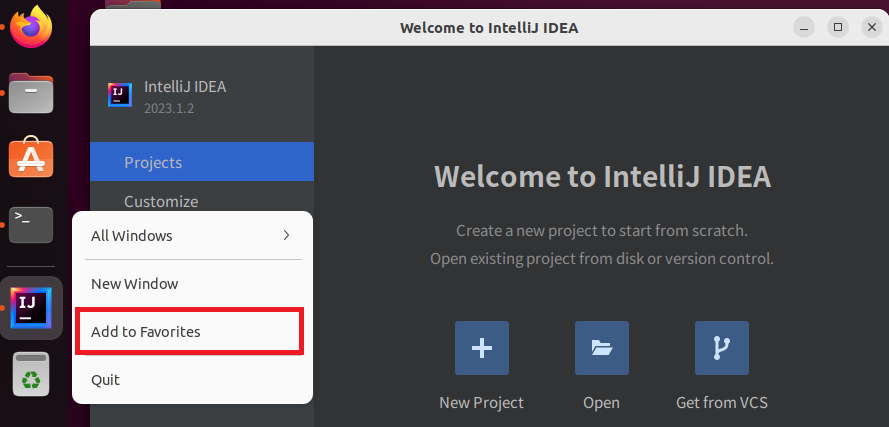Open Firefox from the Ubuntu dock

click(x=31, y=27)
